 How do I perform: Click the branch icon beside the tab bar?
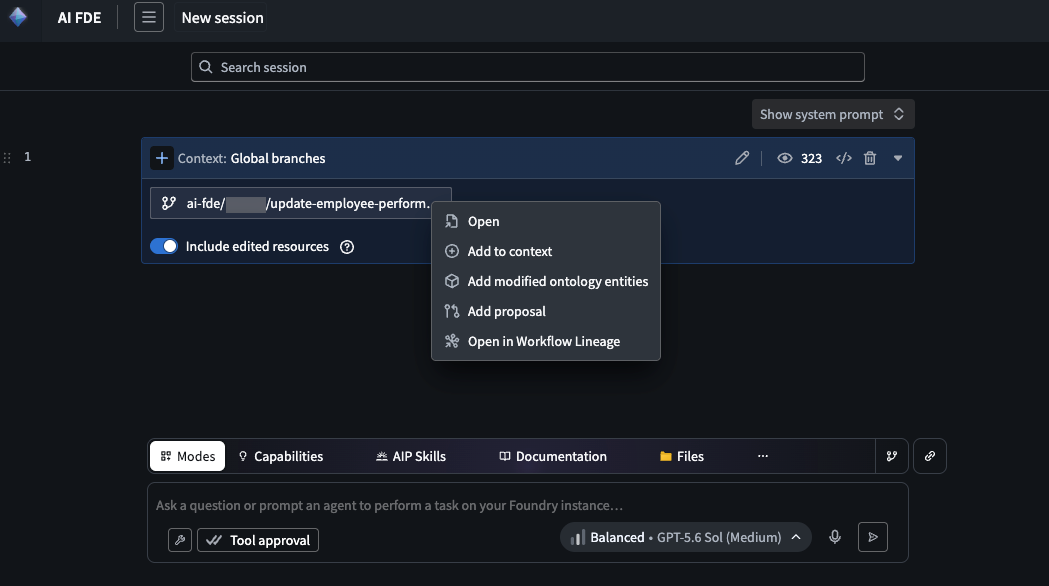coord(892,456)
